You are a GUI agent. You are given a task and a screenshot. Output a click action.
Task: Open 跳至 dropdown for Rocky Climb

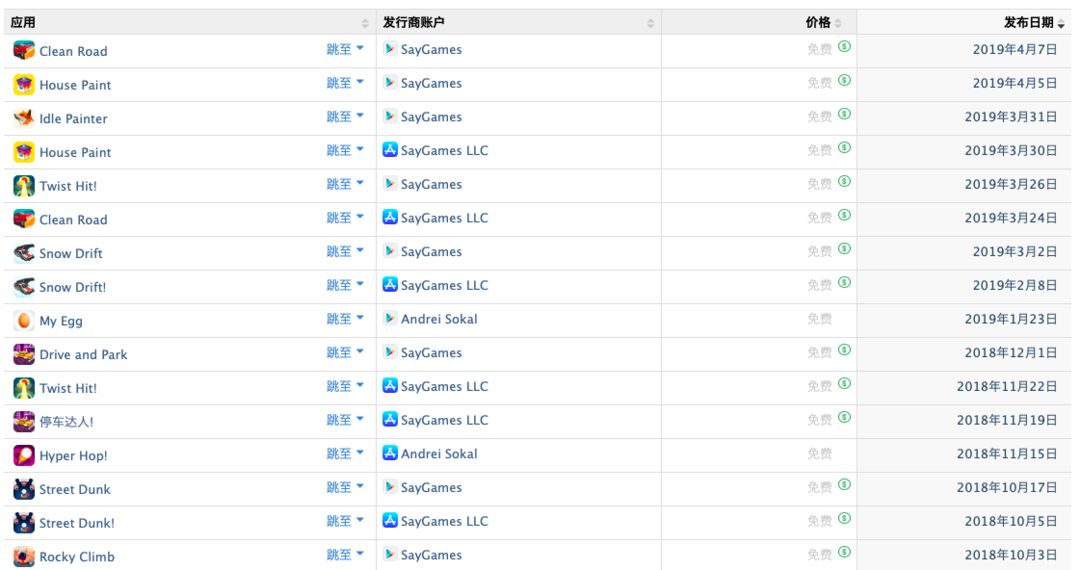(345, 555)
